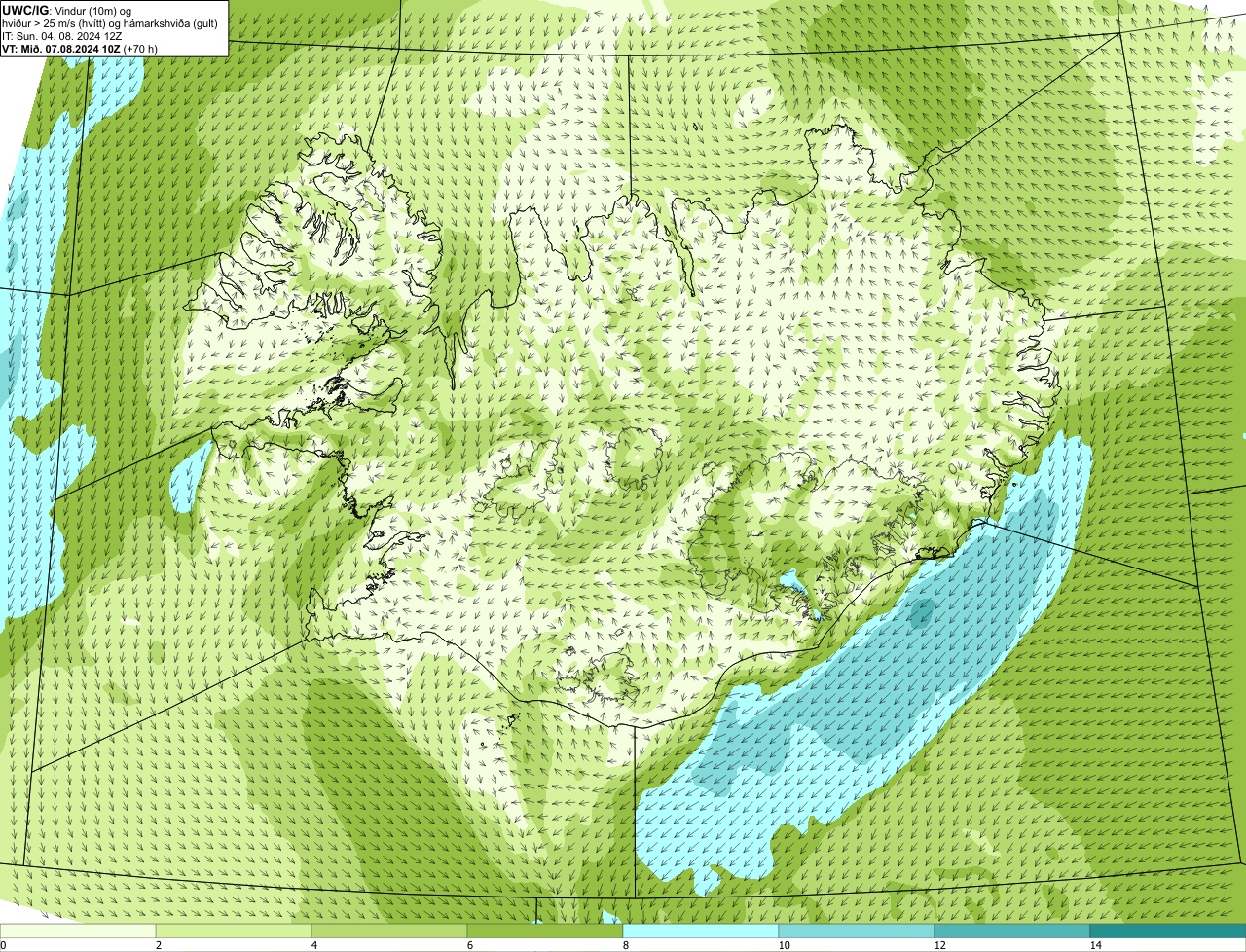Image resolution: width=1246 pixels, height=952 pixels.
Task: Click the '14' label on the color scale
Action: tap(1095, 945)
